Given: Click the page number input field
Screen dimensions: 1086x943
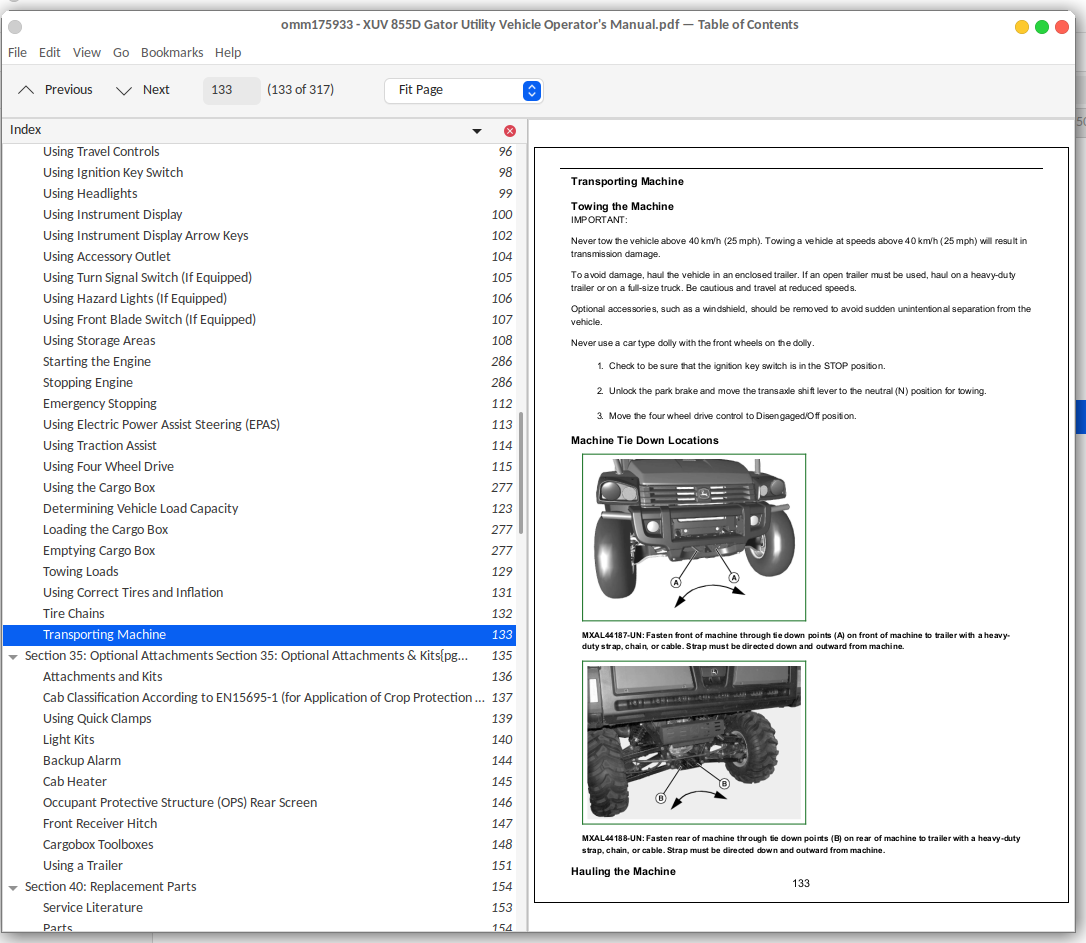Looking at the screenshot, I should (x=231, y=90).
